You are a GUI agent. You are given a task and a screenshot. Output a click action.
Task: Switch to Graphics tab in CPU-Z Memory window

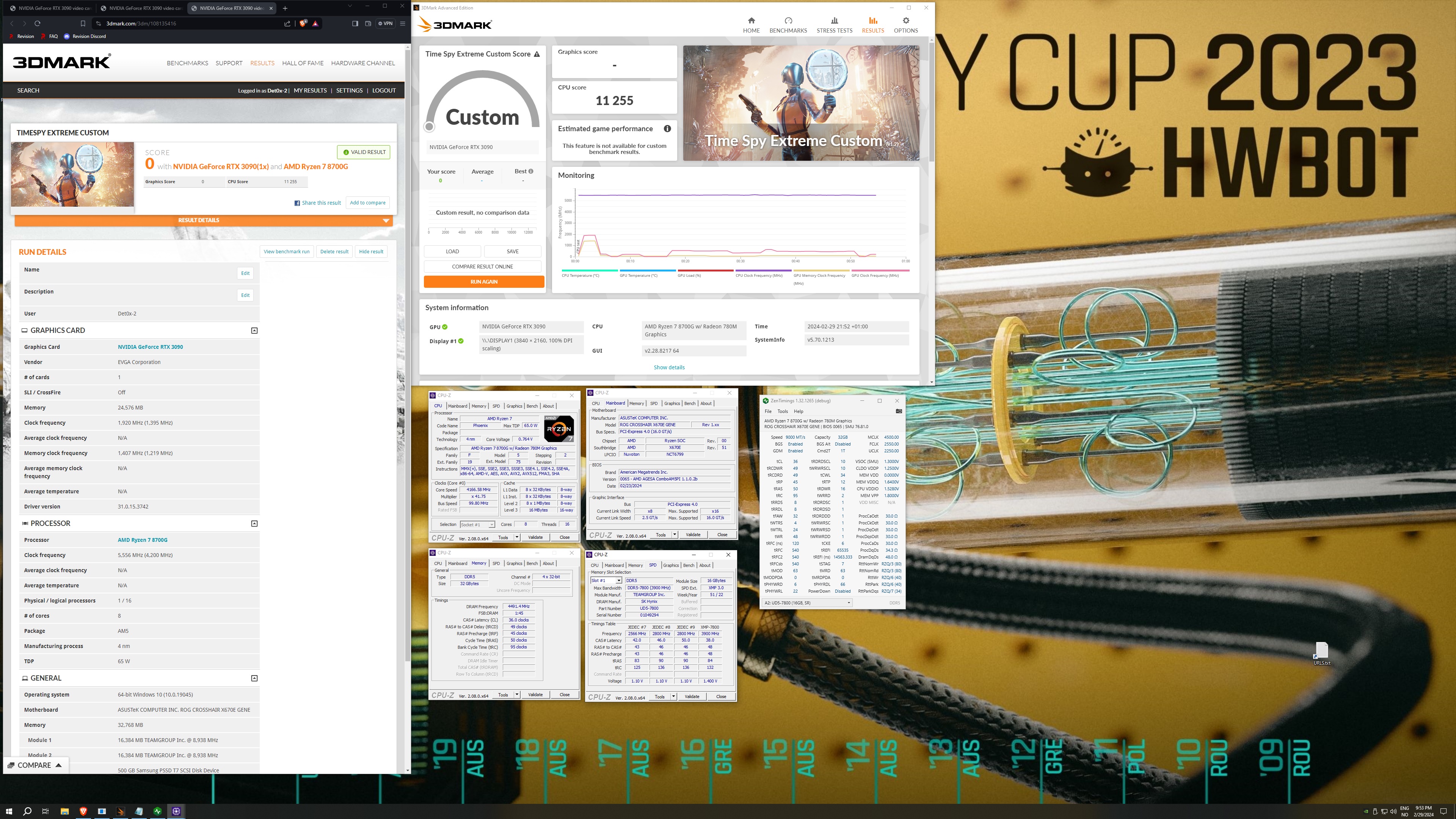click(515, 563)
